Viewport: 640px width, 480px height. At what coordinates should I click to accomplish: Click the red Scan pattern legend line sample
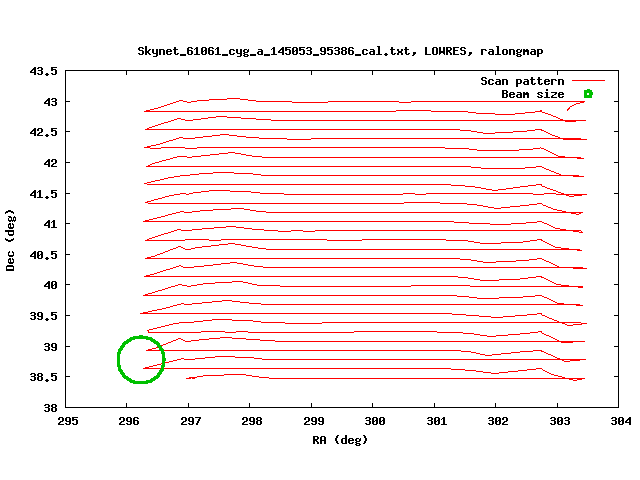(589, 81)
